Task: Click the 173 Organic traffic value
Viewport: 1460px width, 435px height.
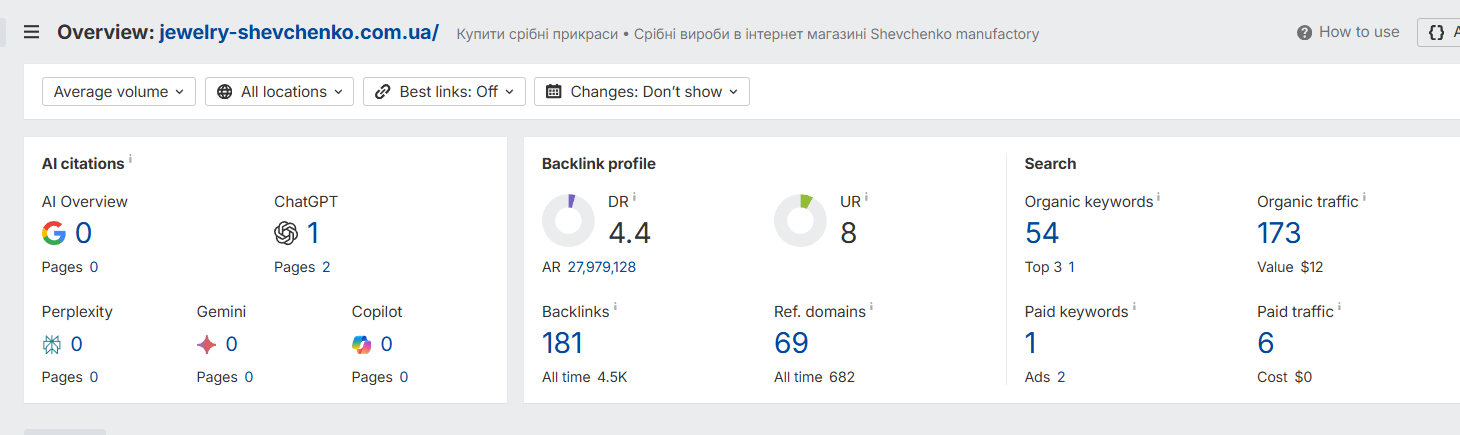Action: pyautogui.click(x=1279, y=233)
